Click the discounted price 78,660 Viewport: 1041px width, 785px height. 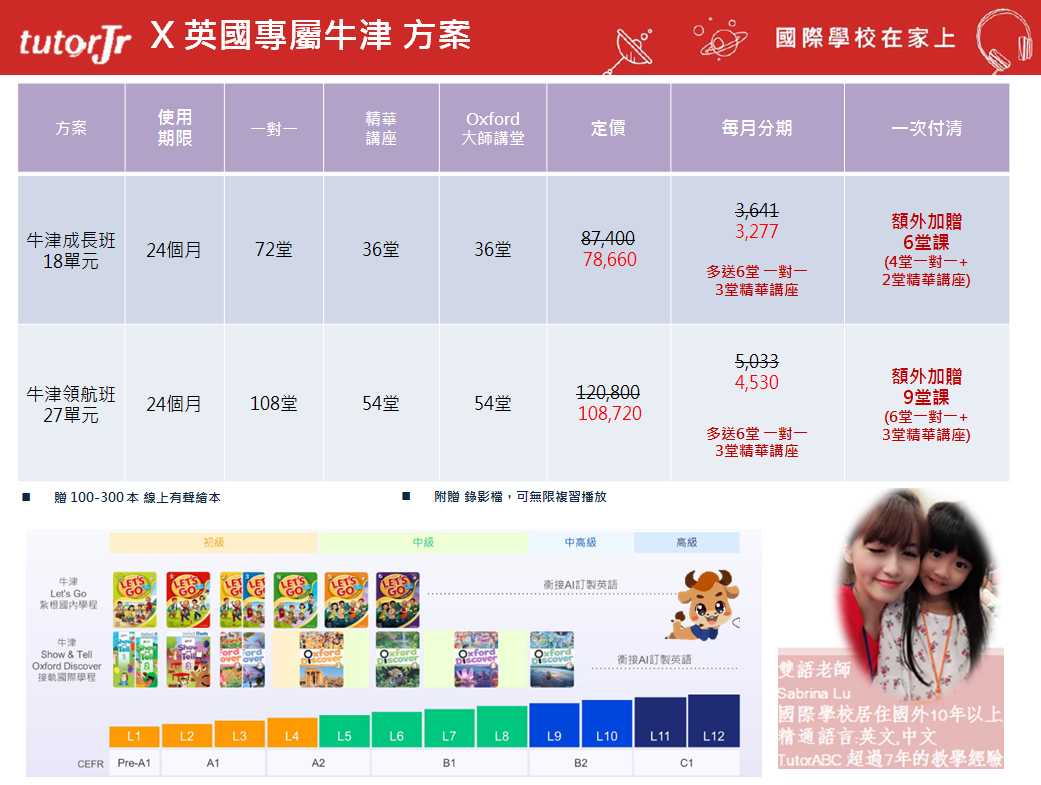pos(607,260)
